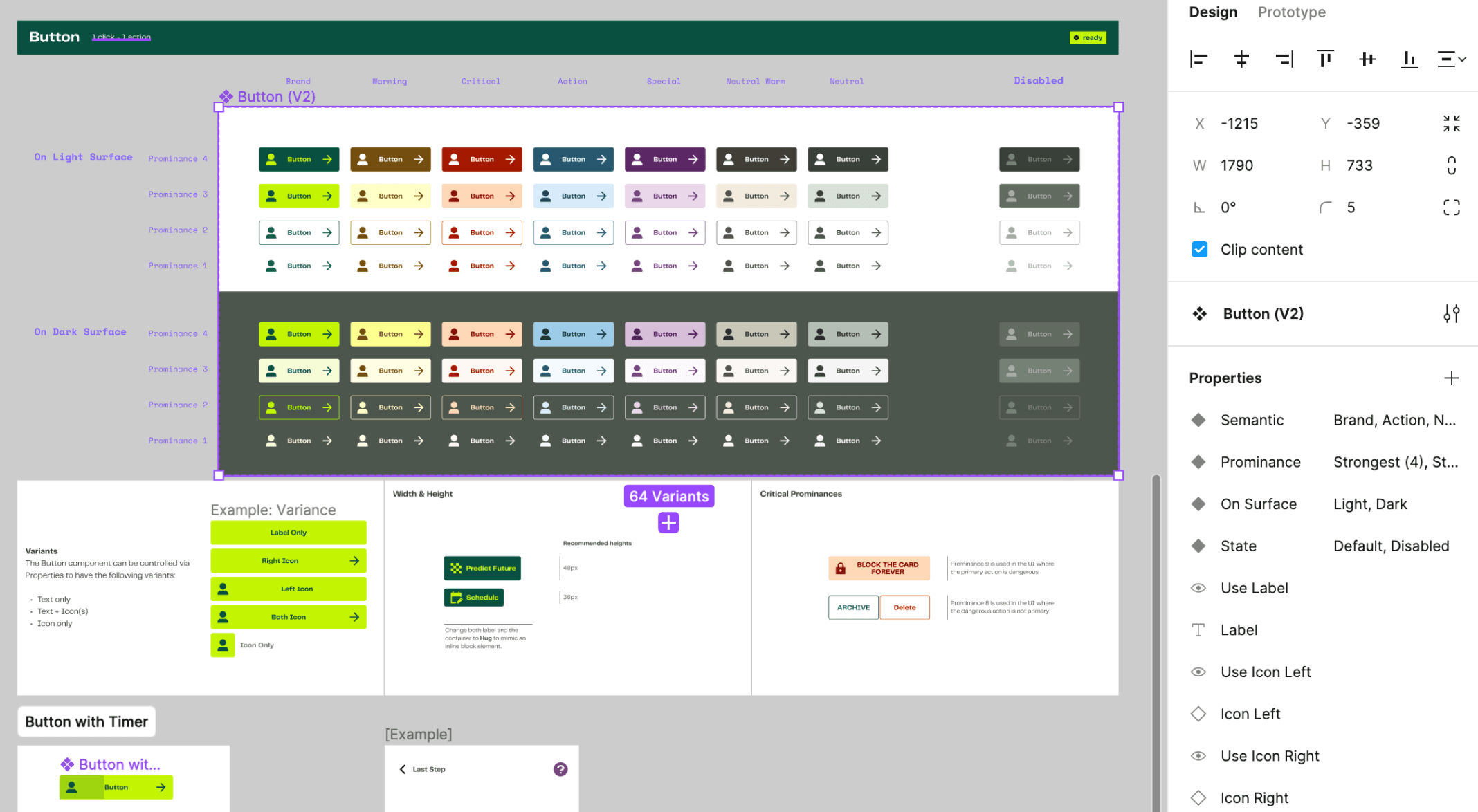Click the purple add variant plus button
Screen dimensions: 1478x812
point(668,523)
